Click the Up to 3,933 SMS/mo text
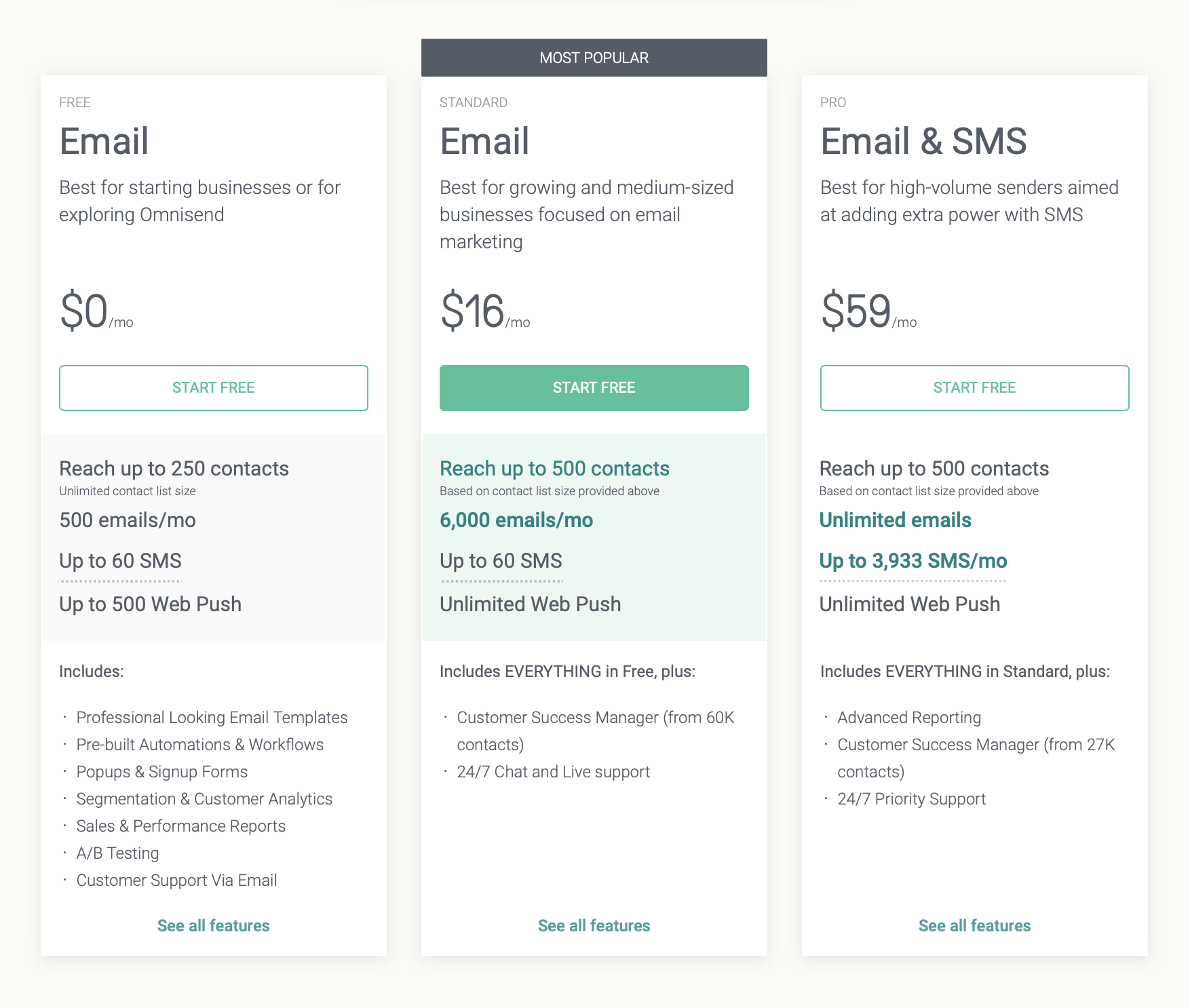Image resolution: width=1190 pixels, height=1008 pixels. pyautogui.click(x=913, y=561)
